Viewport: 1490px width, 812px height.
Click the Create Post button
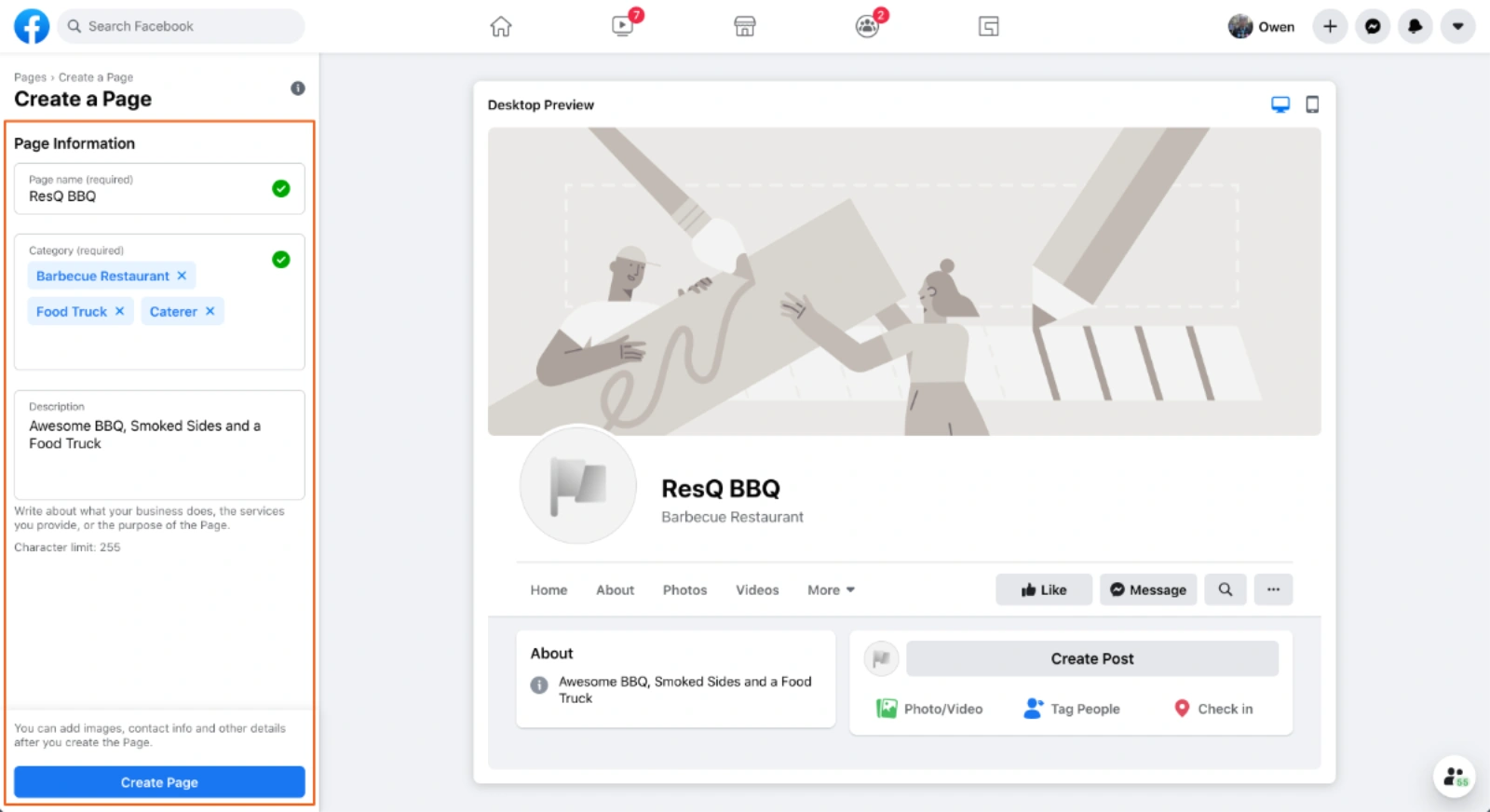(1092, 658)
